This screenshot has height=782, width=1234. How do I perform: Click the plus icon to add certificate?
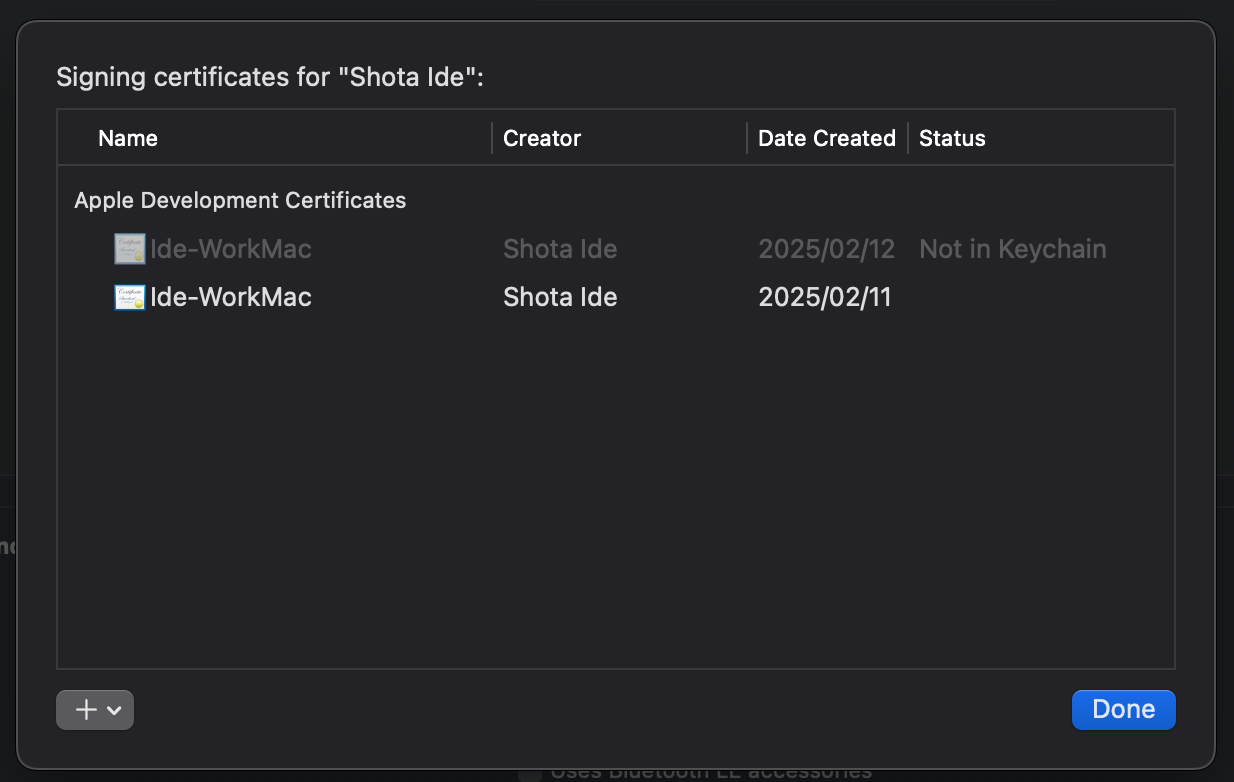point(87,710)
